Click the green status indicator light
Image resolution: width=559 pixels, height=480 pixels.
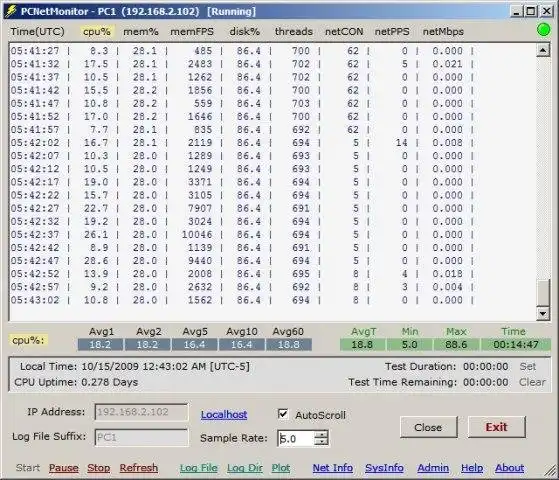tap(543, 30)
